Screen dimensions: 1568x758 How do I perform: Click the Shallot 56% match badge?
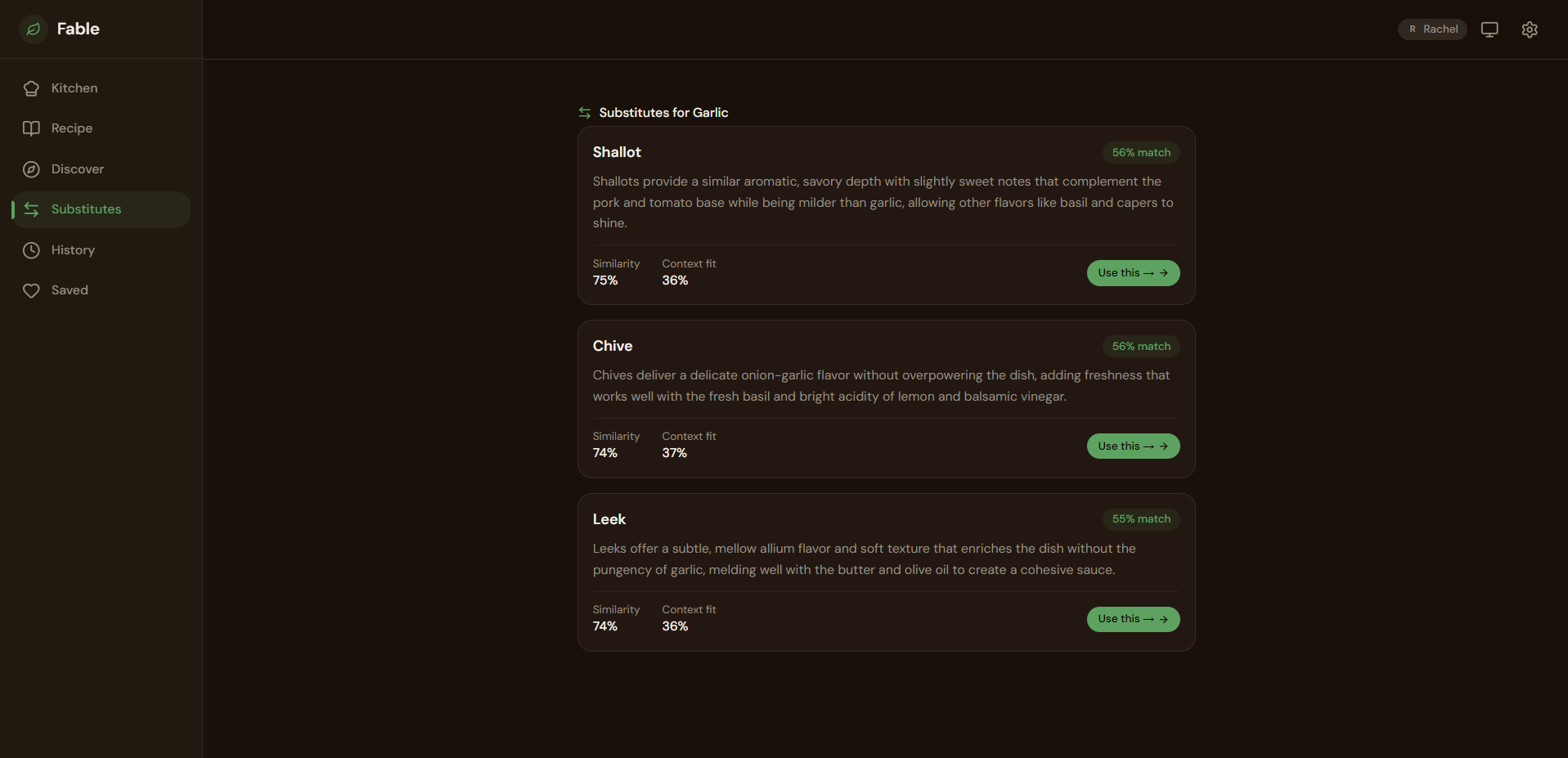tap(1141, 153)
